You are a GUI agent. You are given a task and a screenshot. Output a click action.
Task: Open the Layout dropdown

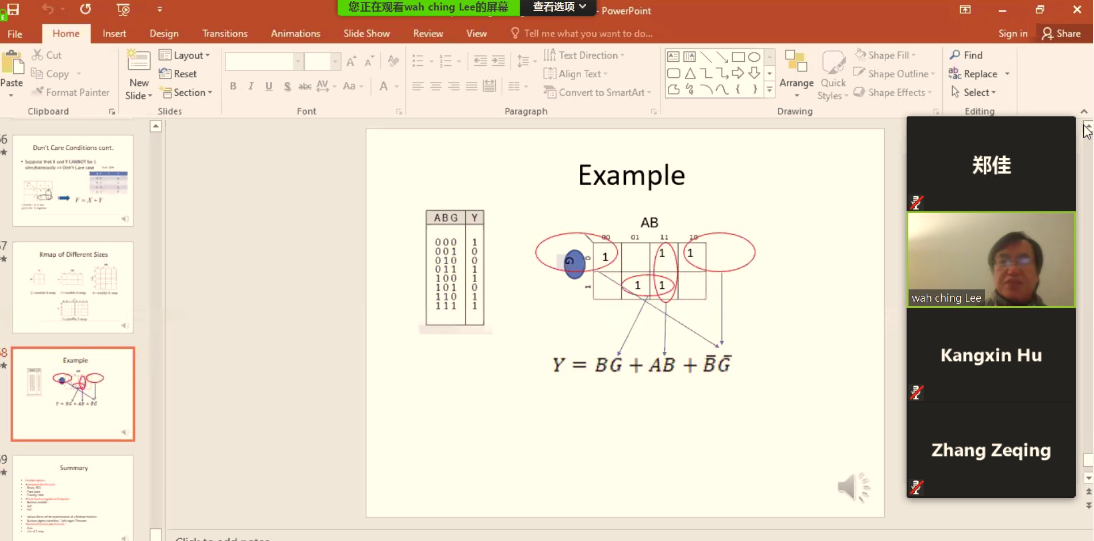coord(185,56)
